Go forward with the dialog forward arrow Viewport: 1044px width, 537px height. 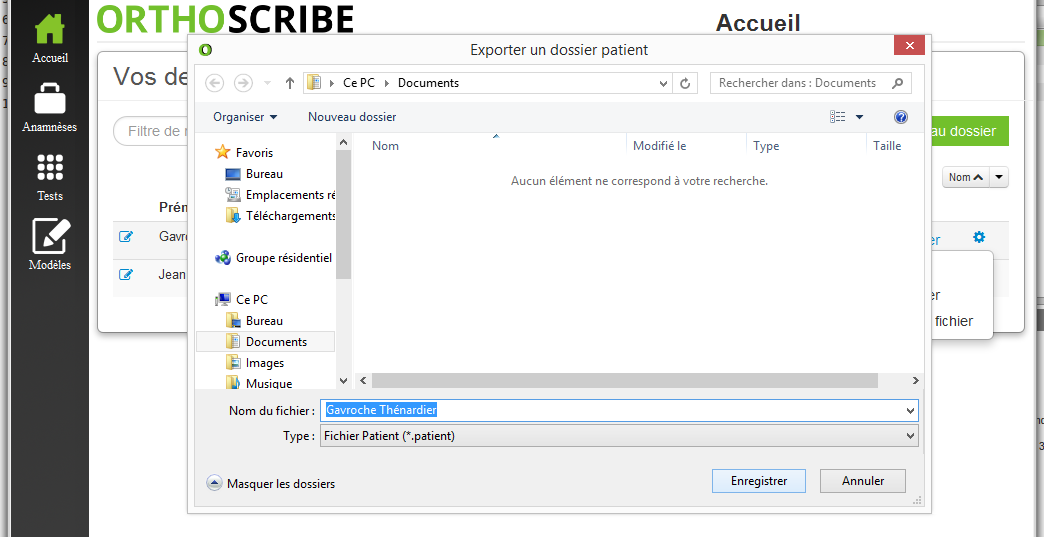[244, 83]
